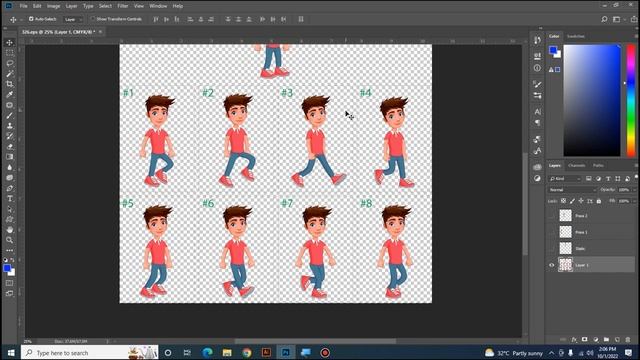The width and height of the screenshot is (640, 360).
Task: Show the Pose 1 layer visibility
Action: [x=551, y=232]
